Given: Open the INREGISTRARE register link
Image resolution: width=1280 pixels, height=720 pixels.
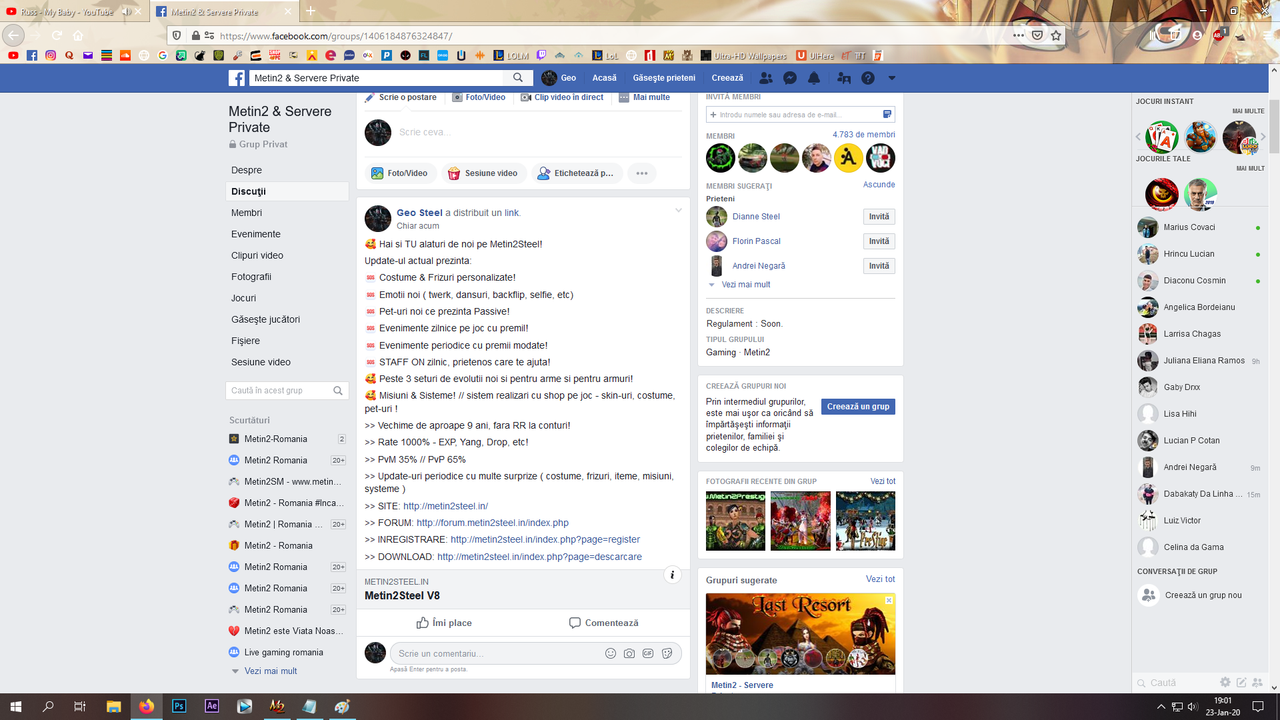Looking at the screenshot, I should pos(545,540).
